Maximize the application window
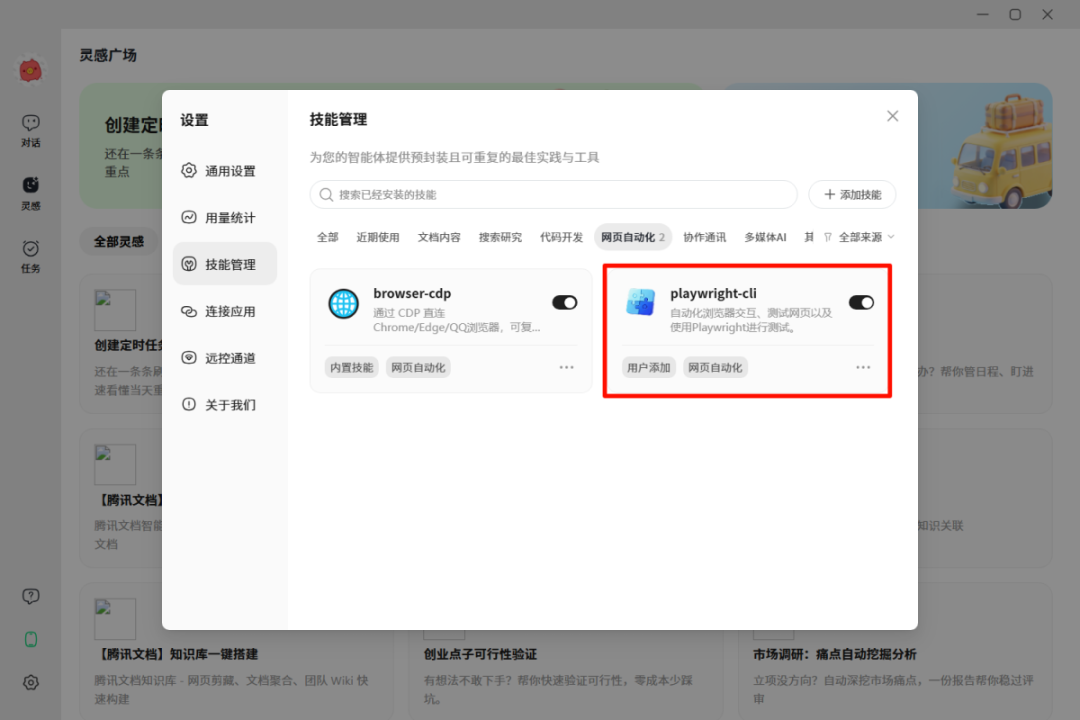Image resolution: width=1080 pixels, height=720 pixels. point(1015,14)
